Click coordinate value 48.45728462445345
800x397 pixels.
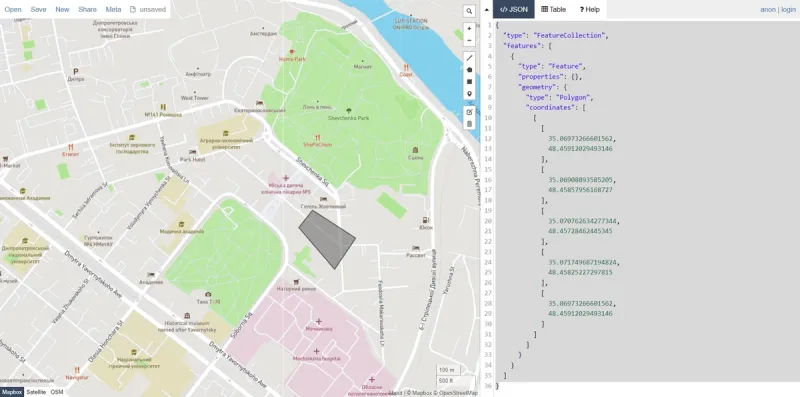(x=581, y=232)
